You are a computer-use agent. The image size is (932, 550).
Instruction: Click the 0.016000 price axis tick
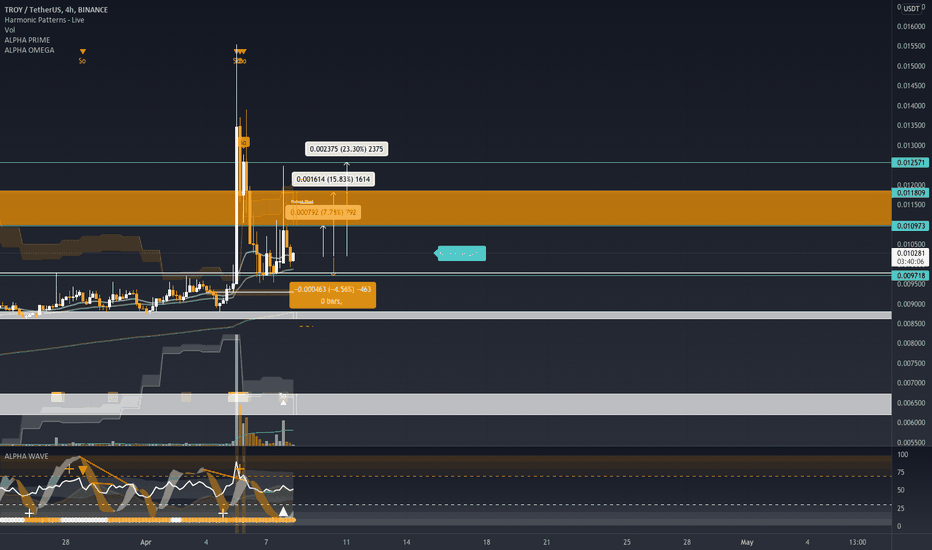tap(911, 26)
